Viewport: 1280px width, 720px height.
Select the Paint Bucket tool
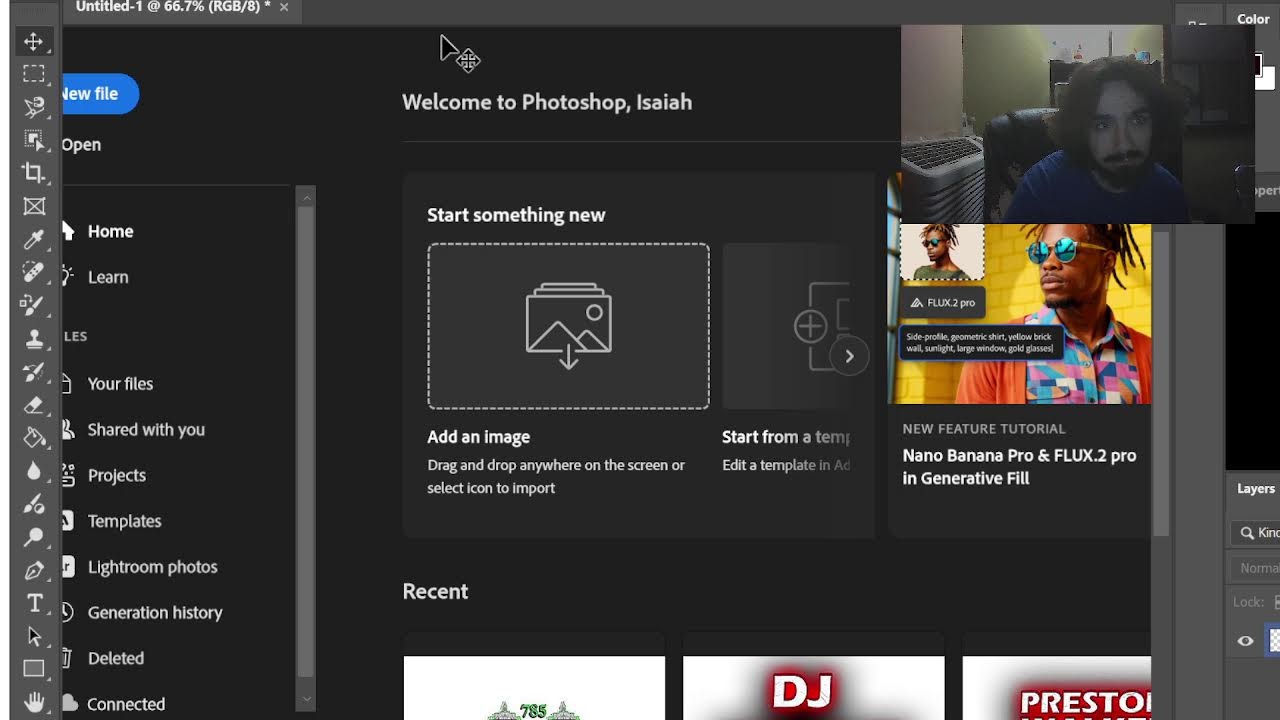tap(34, 438)
